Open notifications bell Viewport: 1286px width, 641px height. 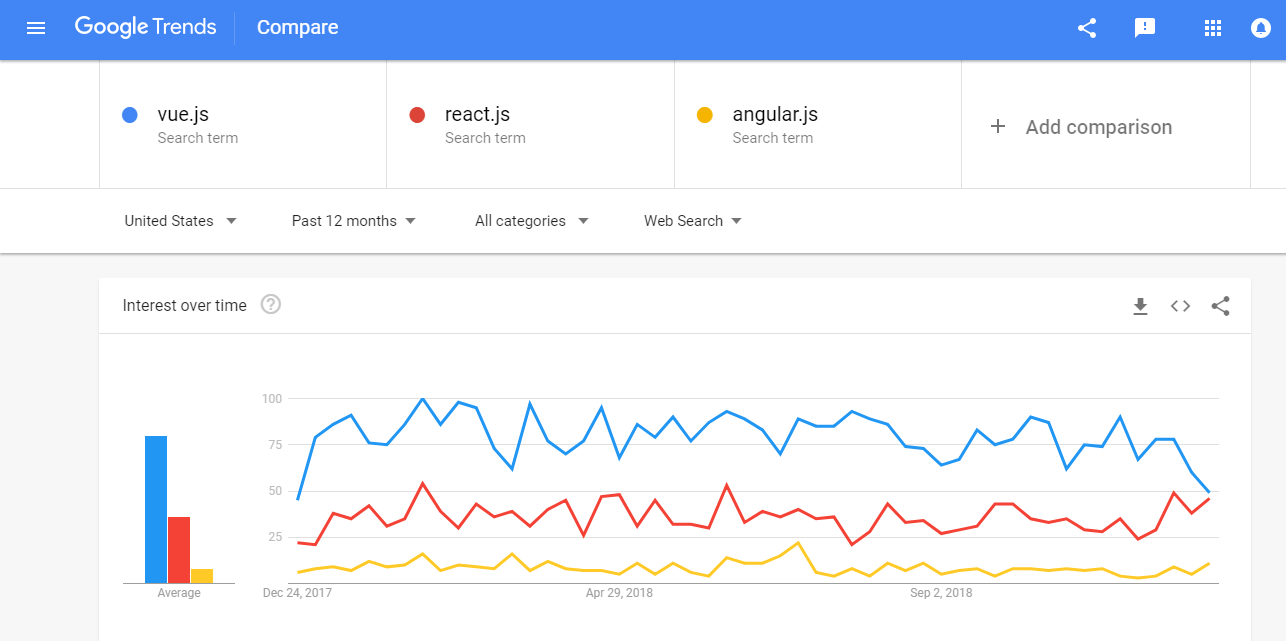pos(1259,27)
